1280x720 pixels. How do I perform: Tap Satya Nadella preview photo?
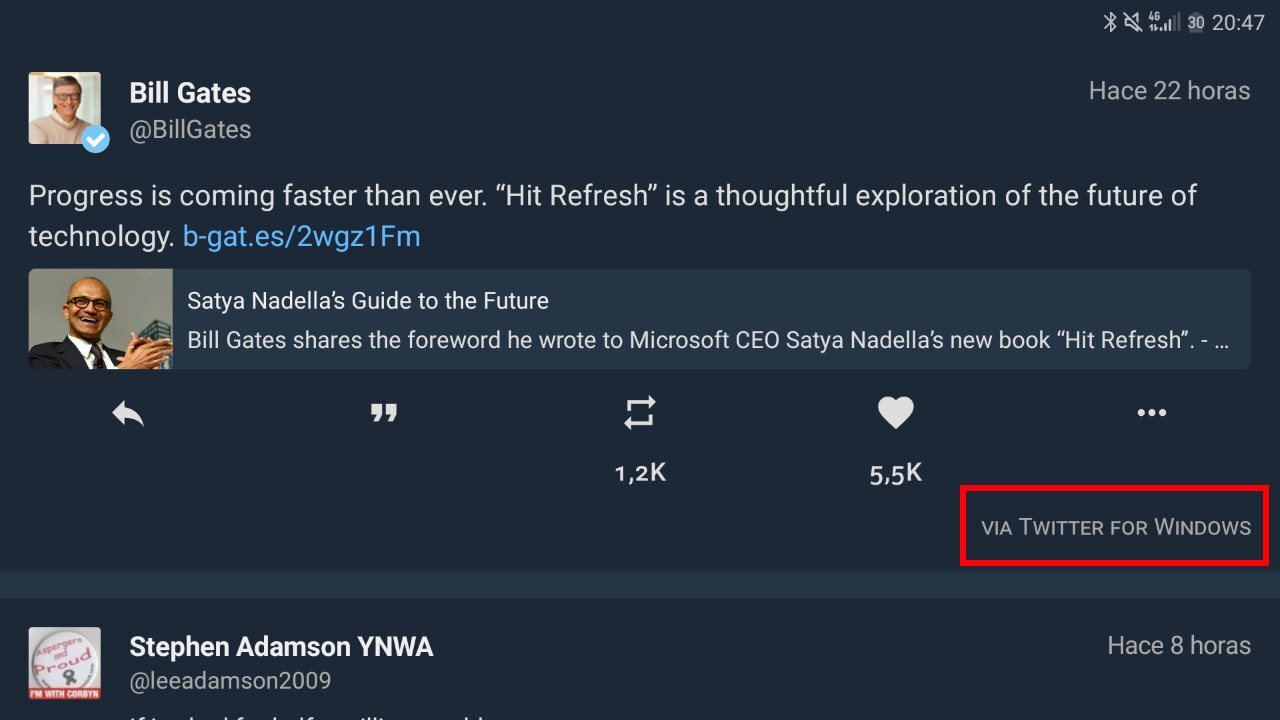point(100,319)
